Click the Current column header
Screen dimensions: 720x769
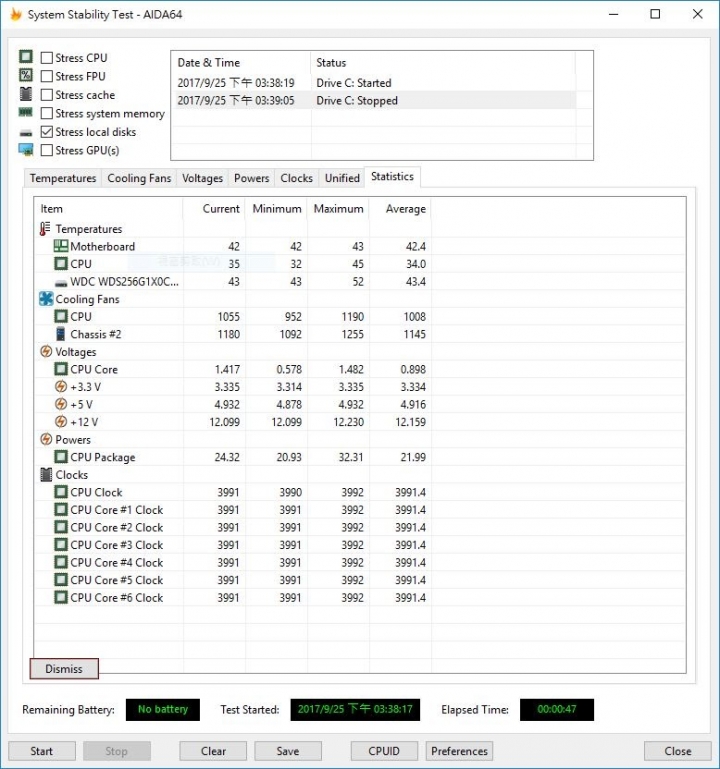click(214, 208)
